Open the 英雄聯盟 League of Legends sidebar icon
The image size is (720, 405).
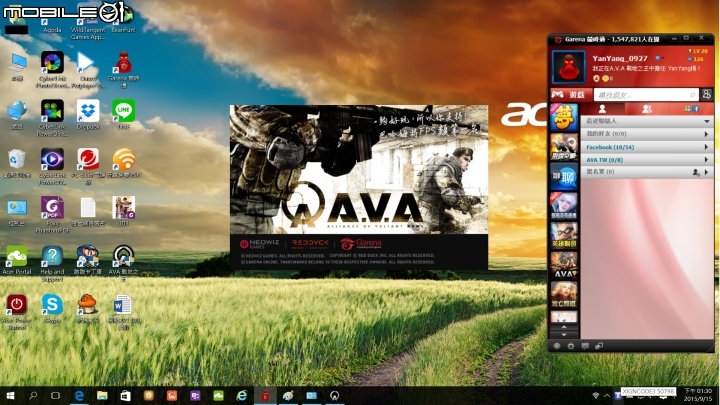(564, 235)
